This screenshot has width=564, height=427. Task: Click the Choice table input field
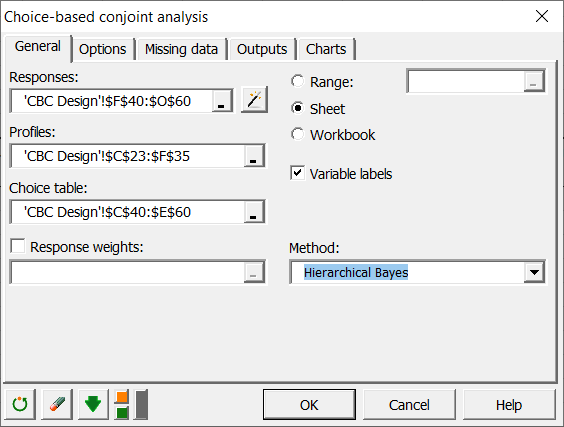(x=128, y=212)
